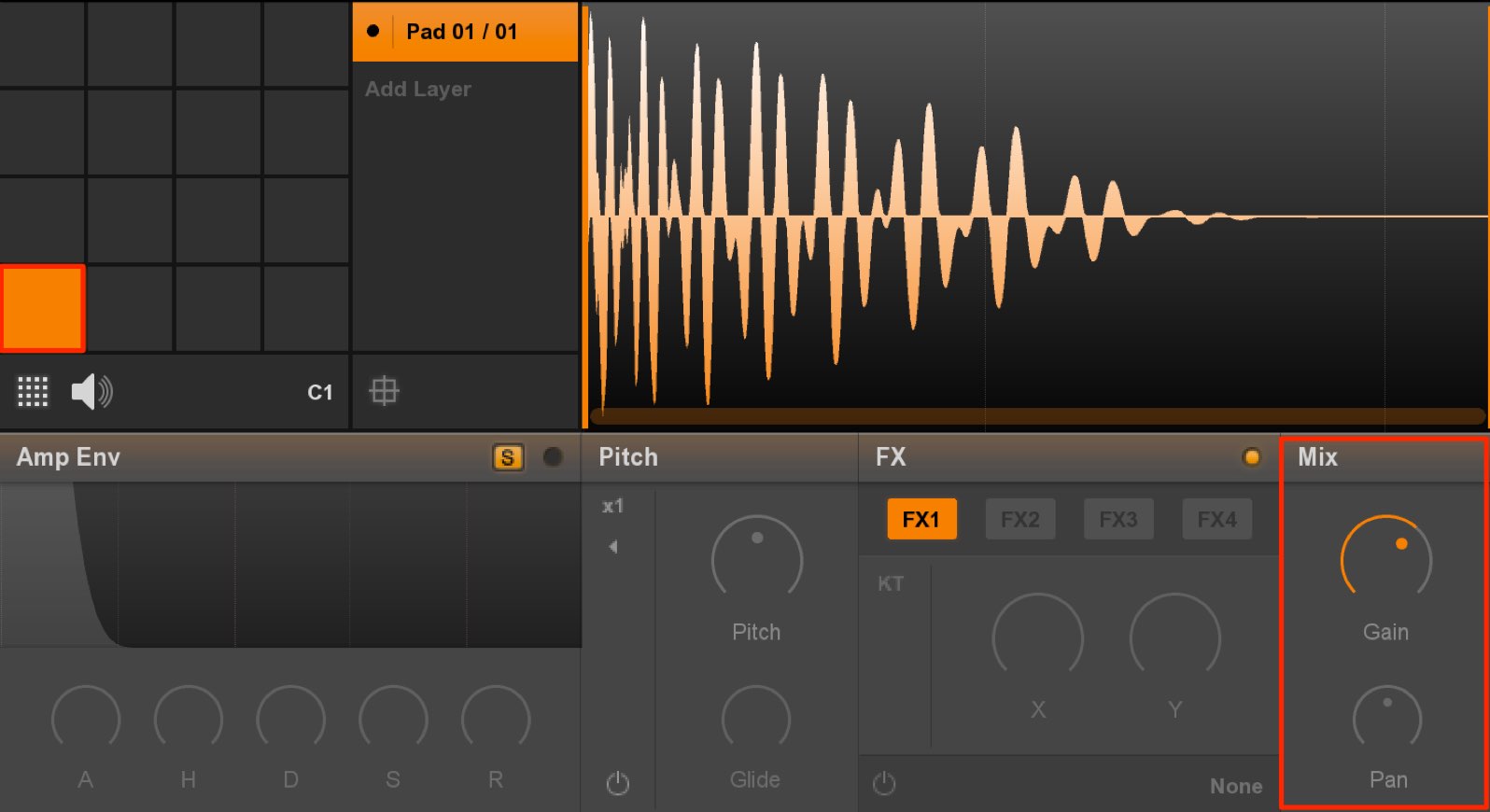Open the FX type None dropdown
Viewport: 1490px width, 812px height.
[x=1236, y=786]
